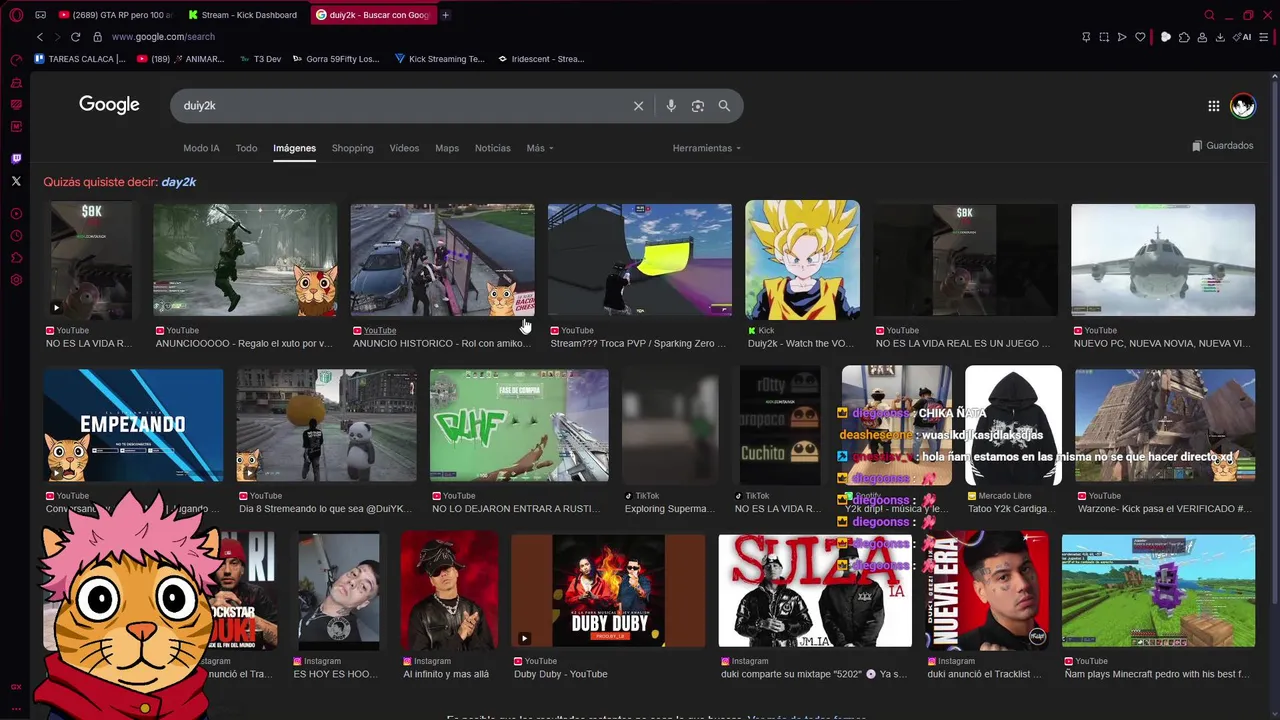1280x720 pixels.
Task: Open the toolbar send/flow arrow icon
Action: click(1122, 37)
